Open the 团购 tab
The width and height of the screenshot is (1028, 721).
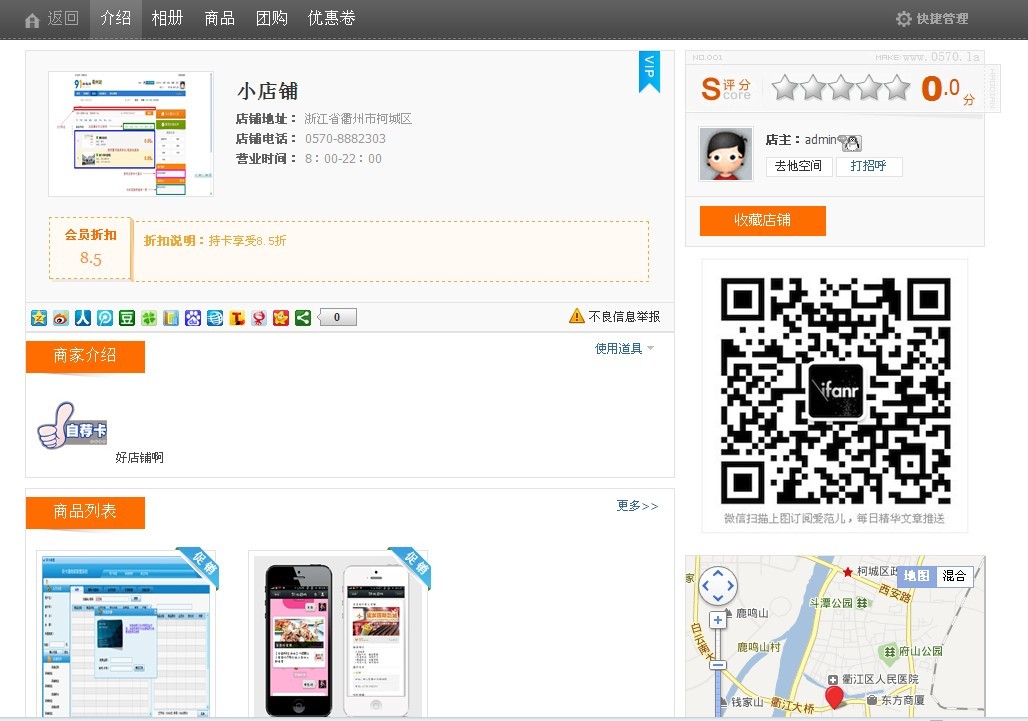tap(271, 18)
